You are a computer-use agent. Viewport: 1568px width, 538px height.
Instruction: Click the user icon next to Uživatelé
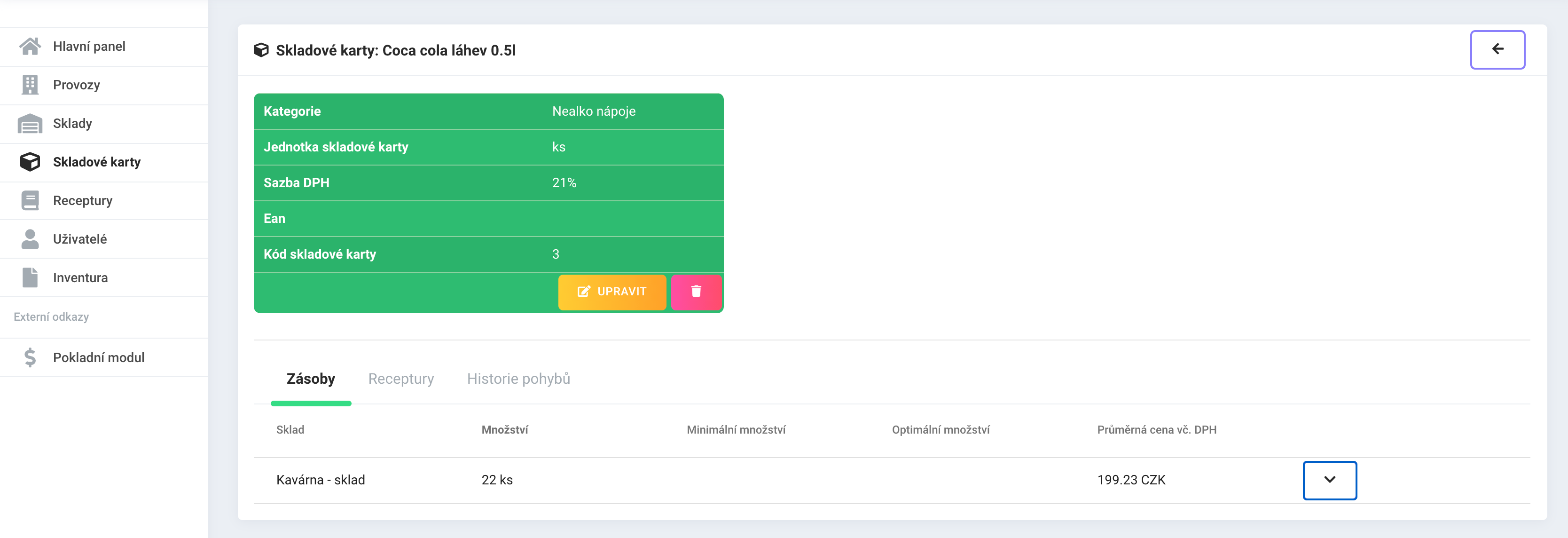30,239
